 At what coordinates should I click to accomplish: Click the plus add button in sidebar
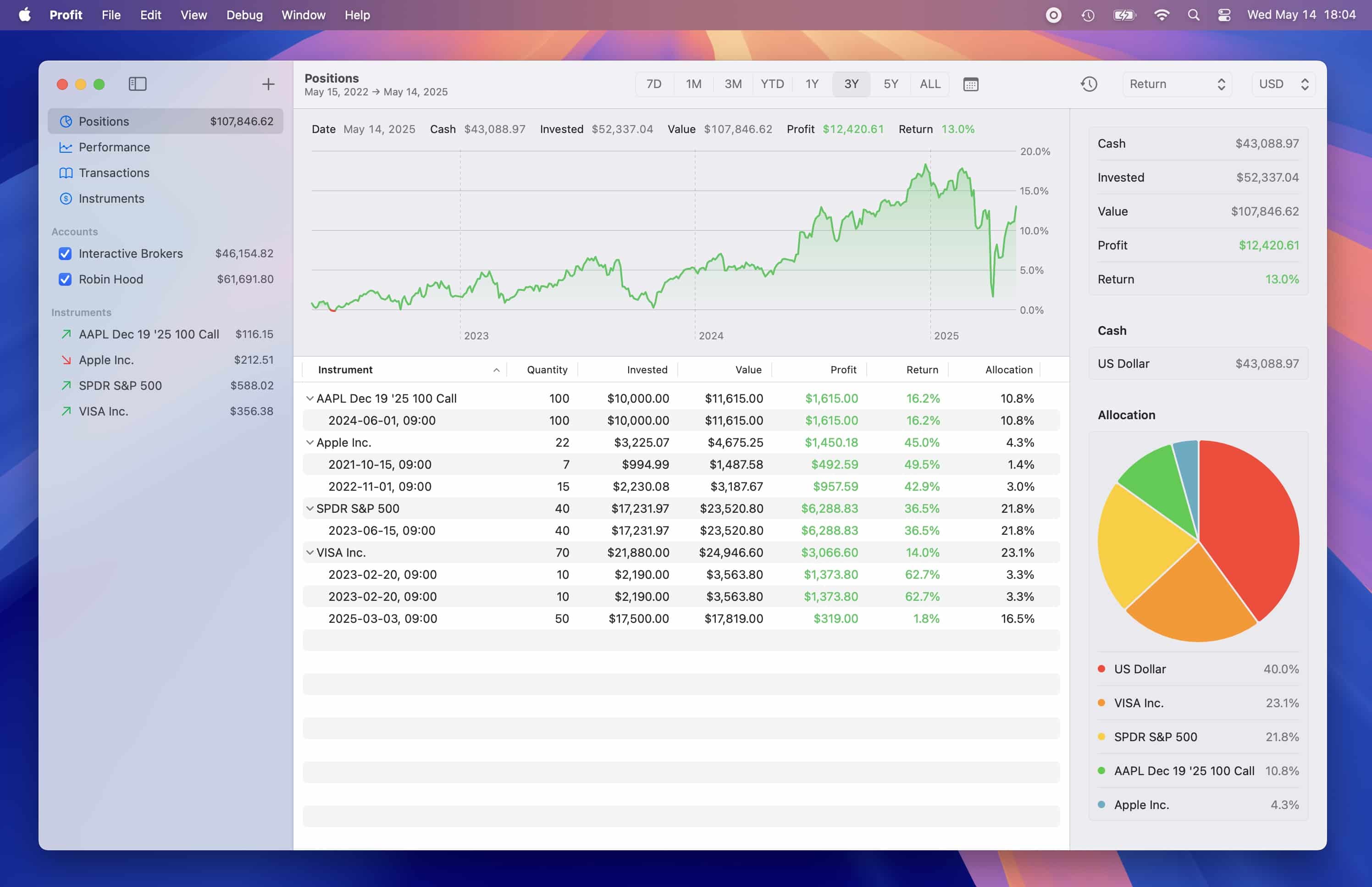268,84
